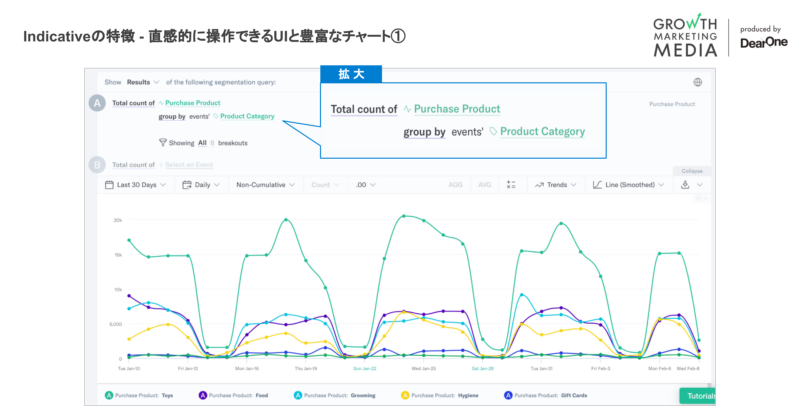Open the small annotation dropdown above chart
800x420 pixels.
(702, 199)
